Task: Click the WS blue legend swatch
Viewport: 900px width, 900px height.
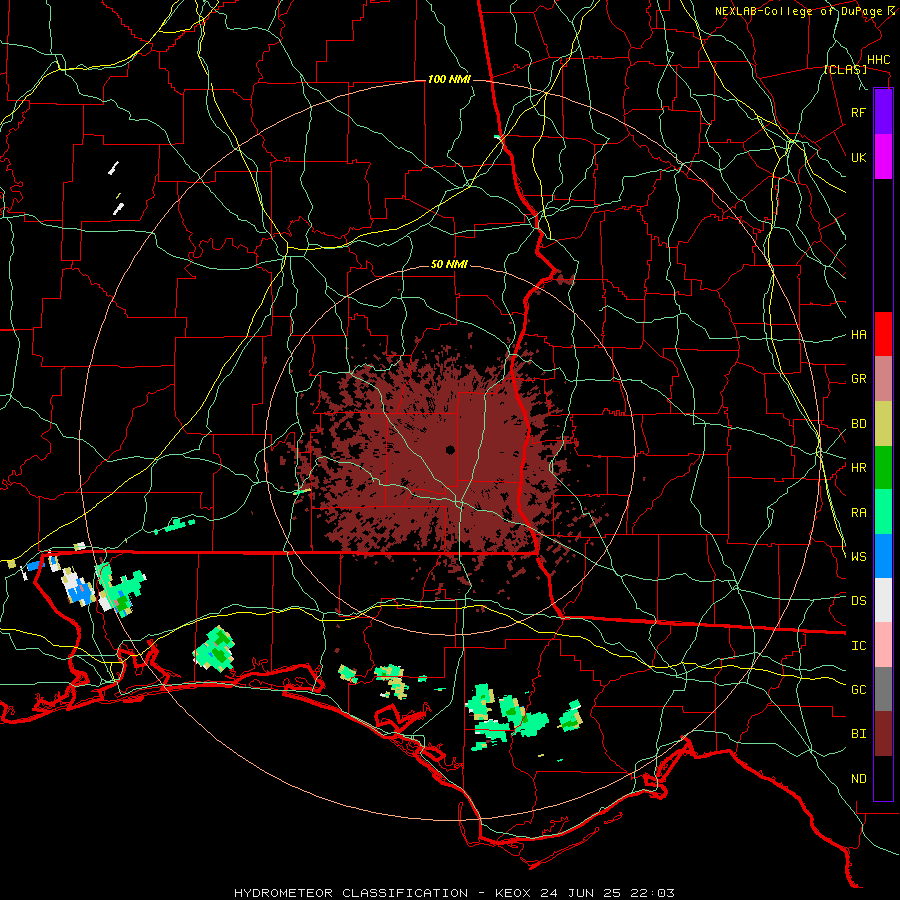Action: click(883, 556)
